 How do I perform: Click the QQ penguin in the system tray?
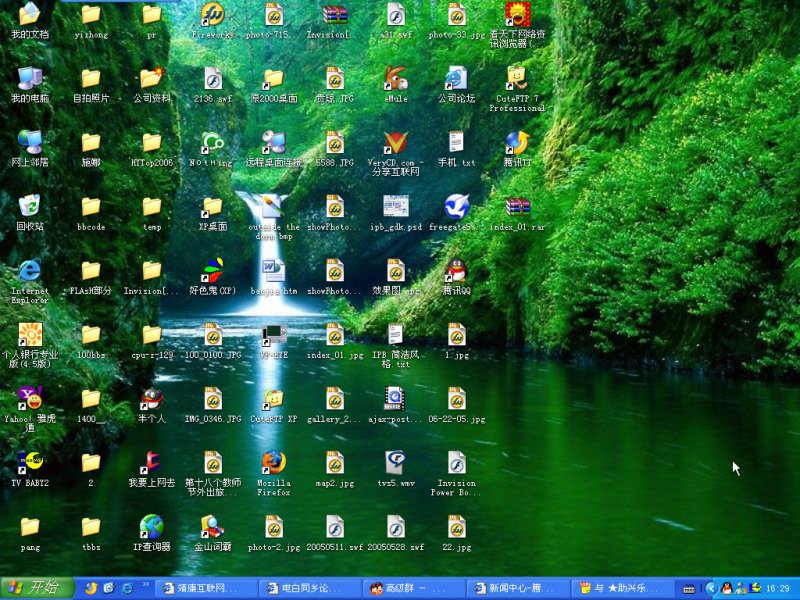(725, 588)
